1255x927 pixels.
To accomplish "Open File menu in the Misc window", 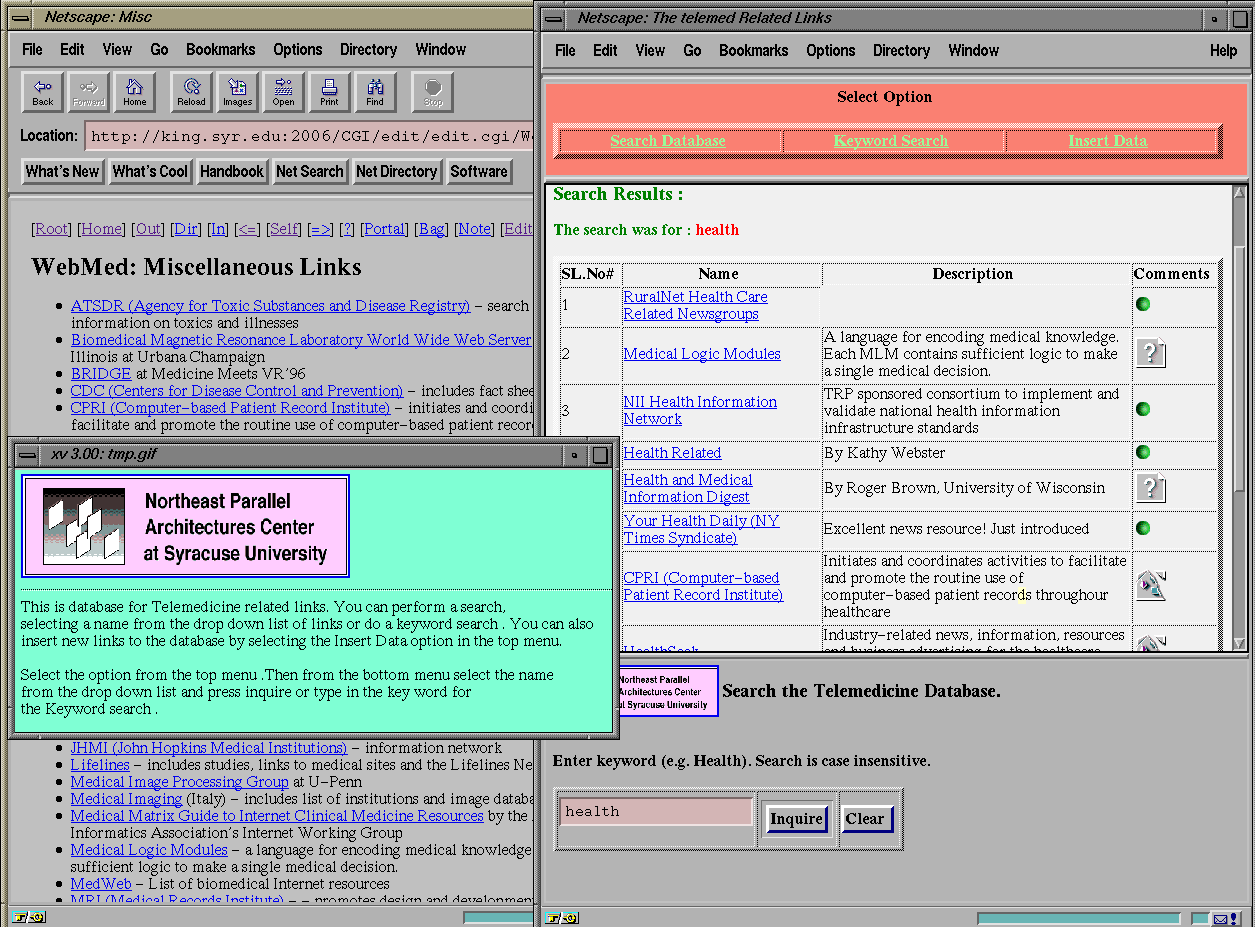I will pos(32,49).
